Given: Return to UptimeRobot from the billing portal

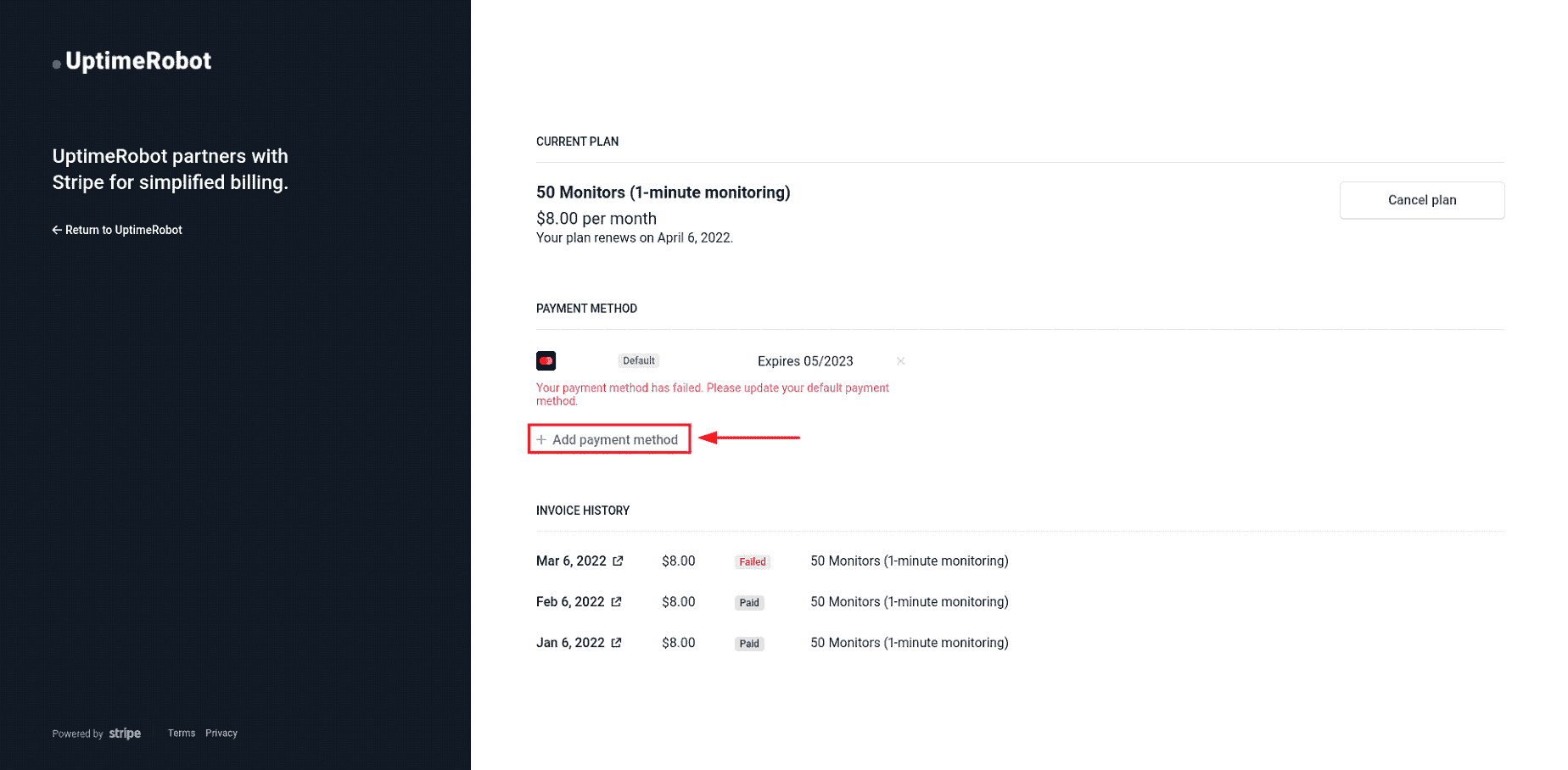Looking at the screenshot, I should click(x=123, y=229).
